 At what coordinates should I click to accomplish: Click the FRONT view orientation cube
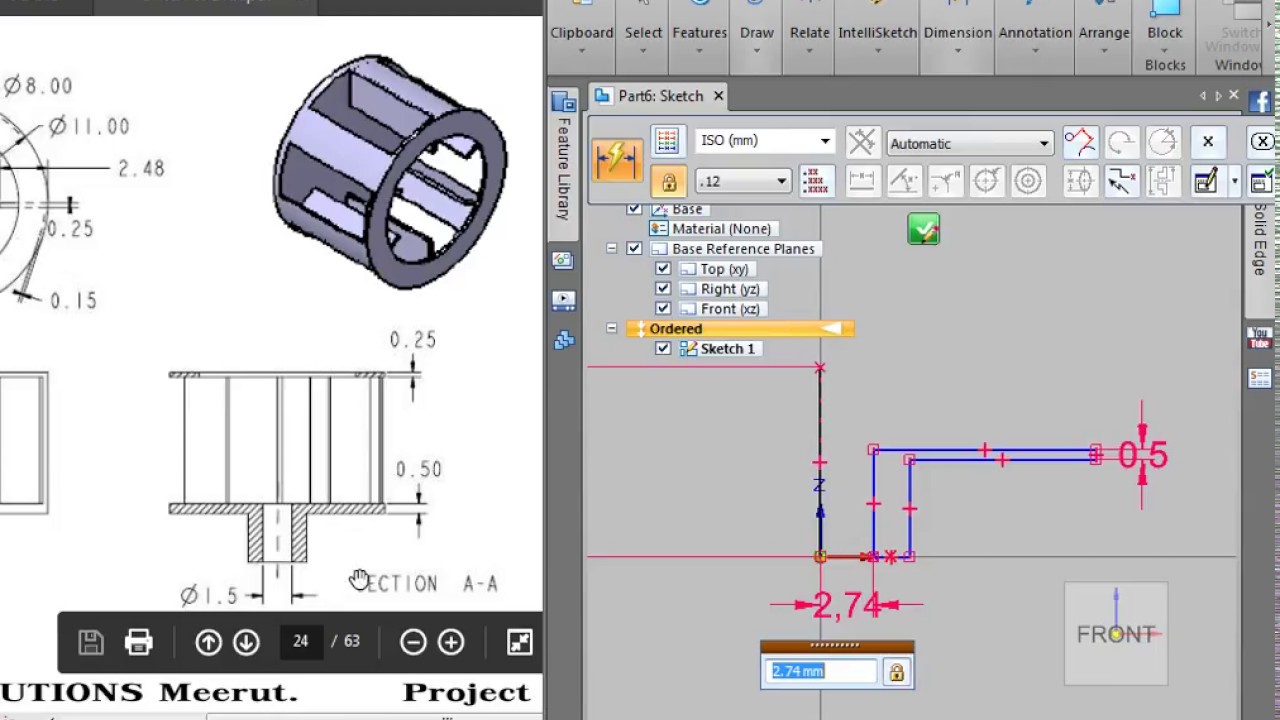coord(1115,634)
